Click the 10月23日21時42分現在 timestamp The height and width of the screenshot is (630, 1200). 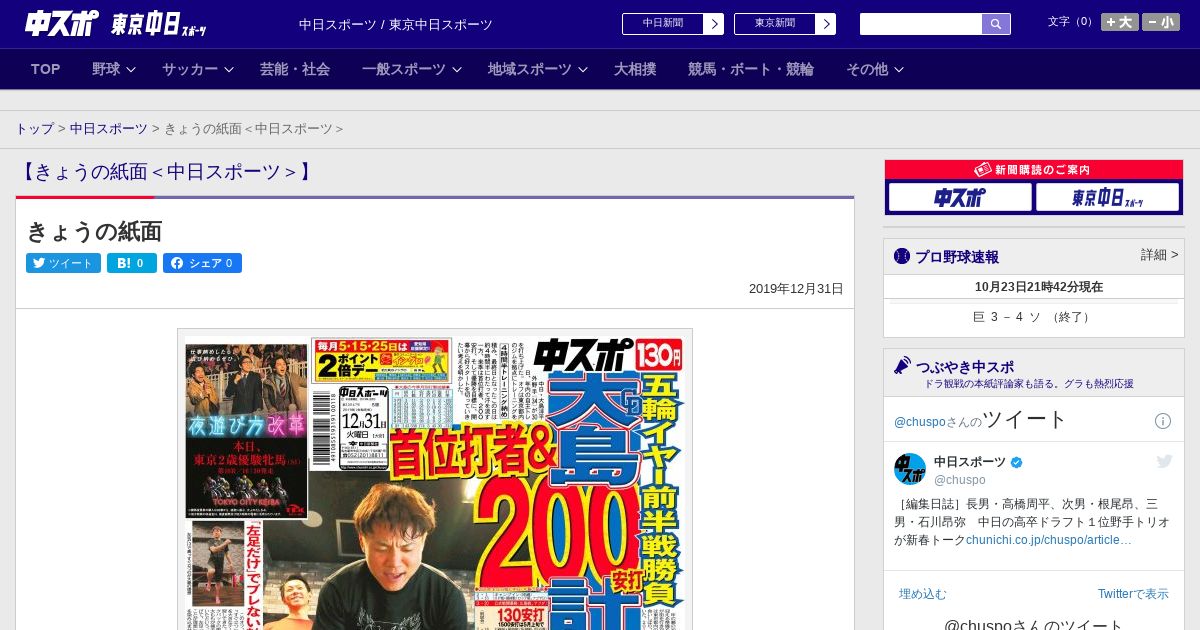coord(1039,287)
